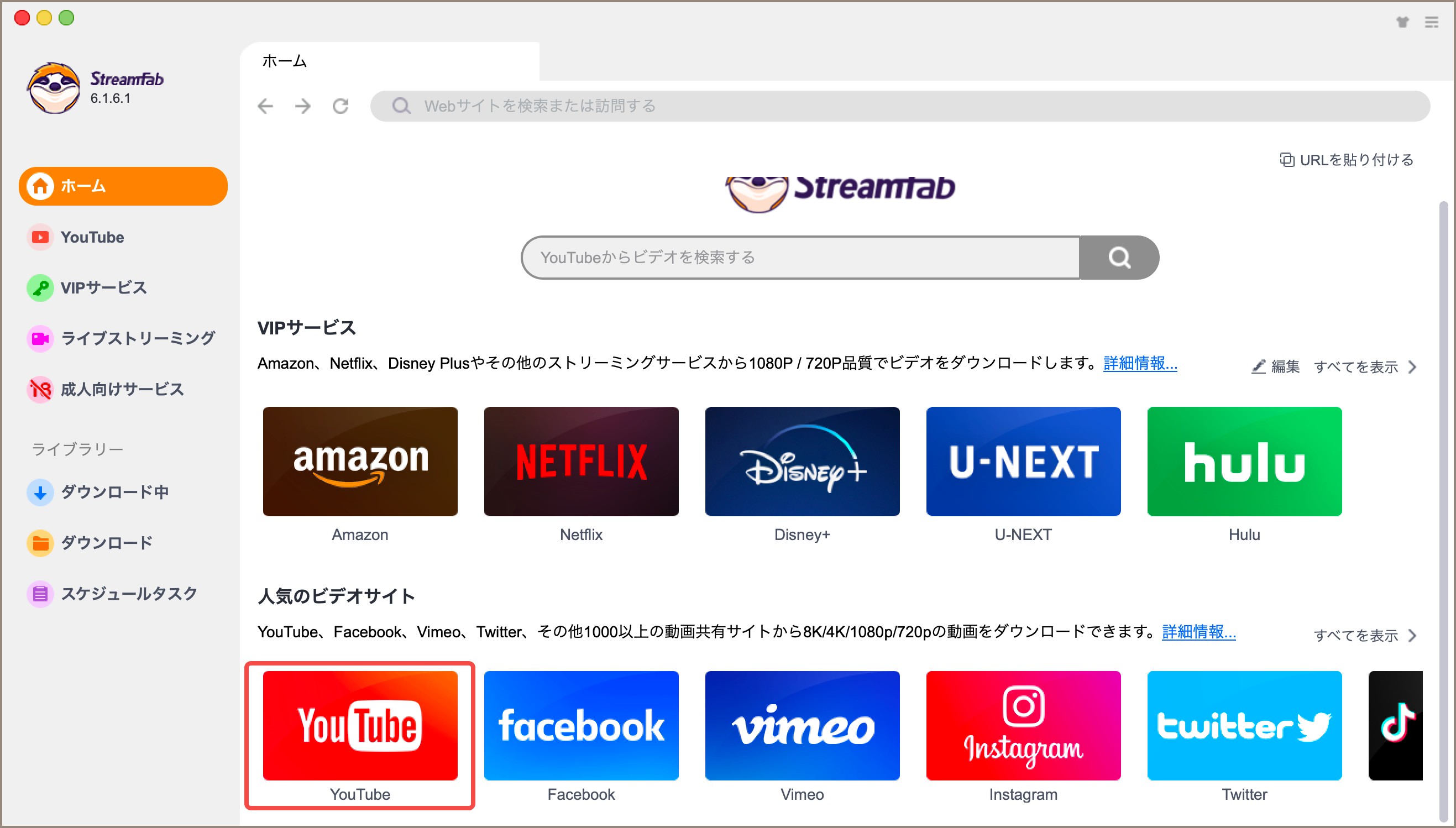Viewport: 1456px width, 828px height.
Task: Open the YouTube video site tile
Action: pyautogui.click(x=360, y=725)
